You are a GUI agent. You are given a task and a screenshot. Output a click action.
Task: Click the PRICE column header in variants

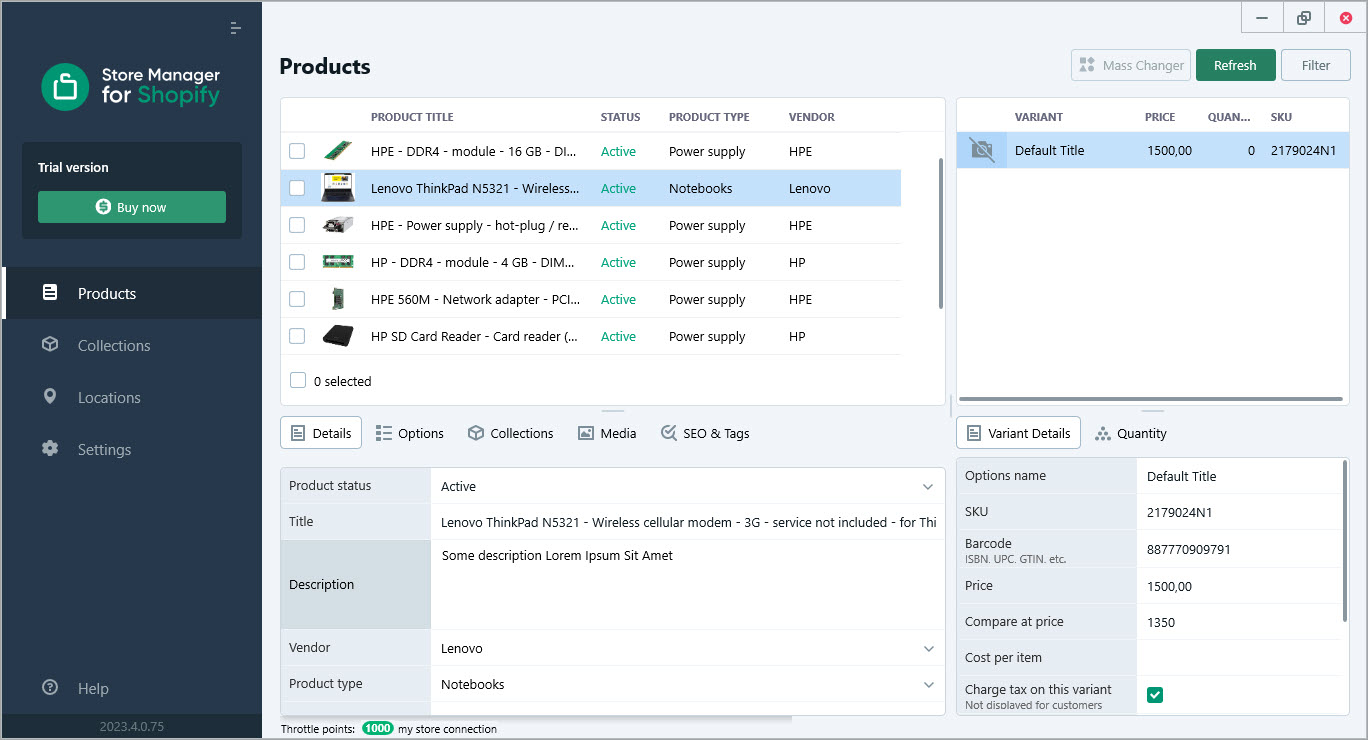pos(1160,117)
